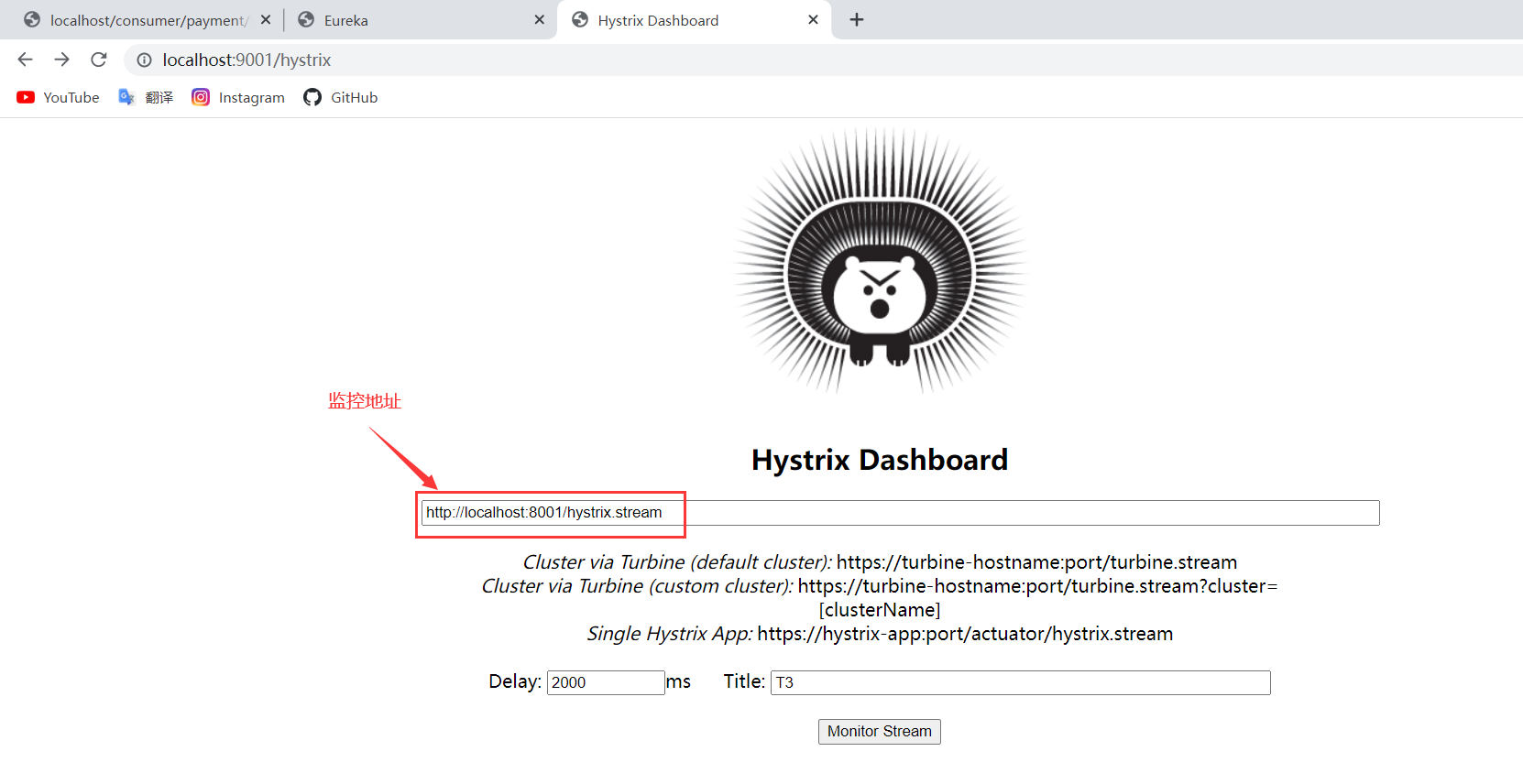1523x784 pixels.
Task: View site information icon in address bar
Action: pos(144,60)
